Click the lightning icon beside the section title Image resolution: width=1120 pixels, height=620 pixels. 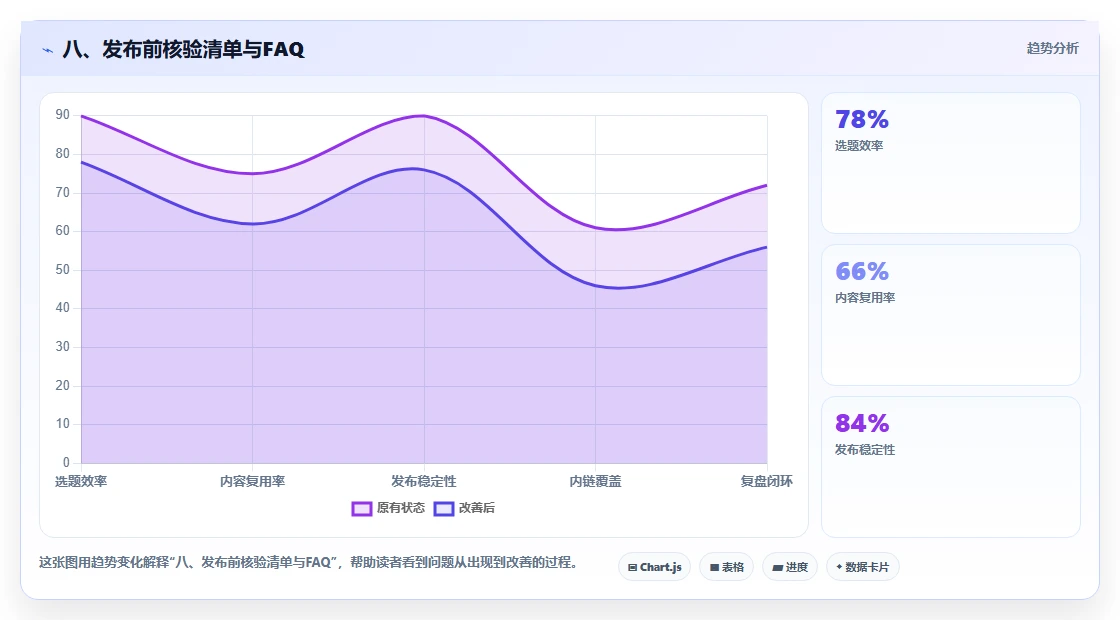pyautogui.click(x=48, y=50)
